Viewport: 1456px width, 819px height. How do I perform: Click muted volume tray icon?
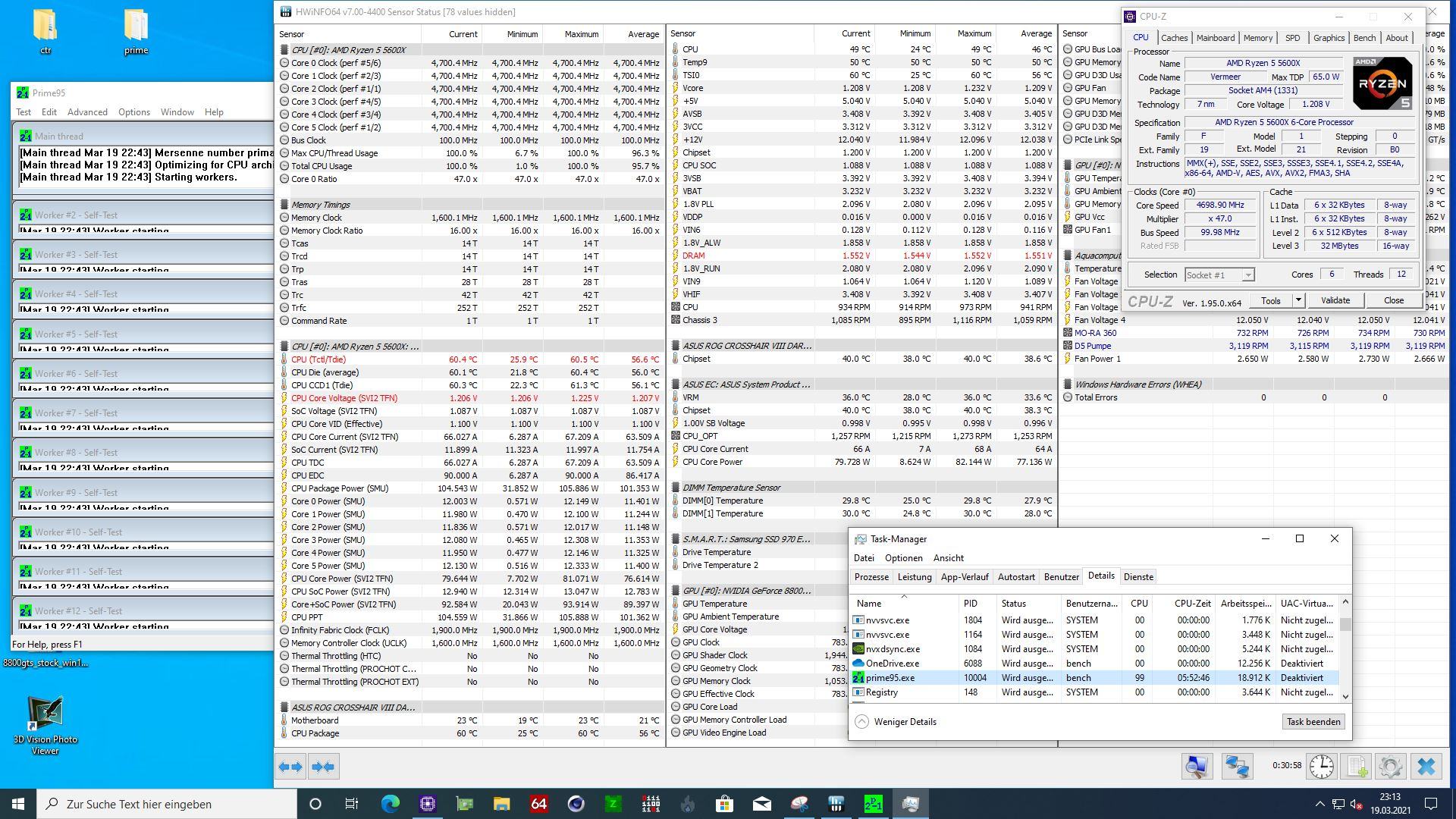pos(1357,804)
